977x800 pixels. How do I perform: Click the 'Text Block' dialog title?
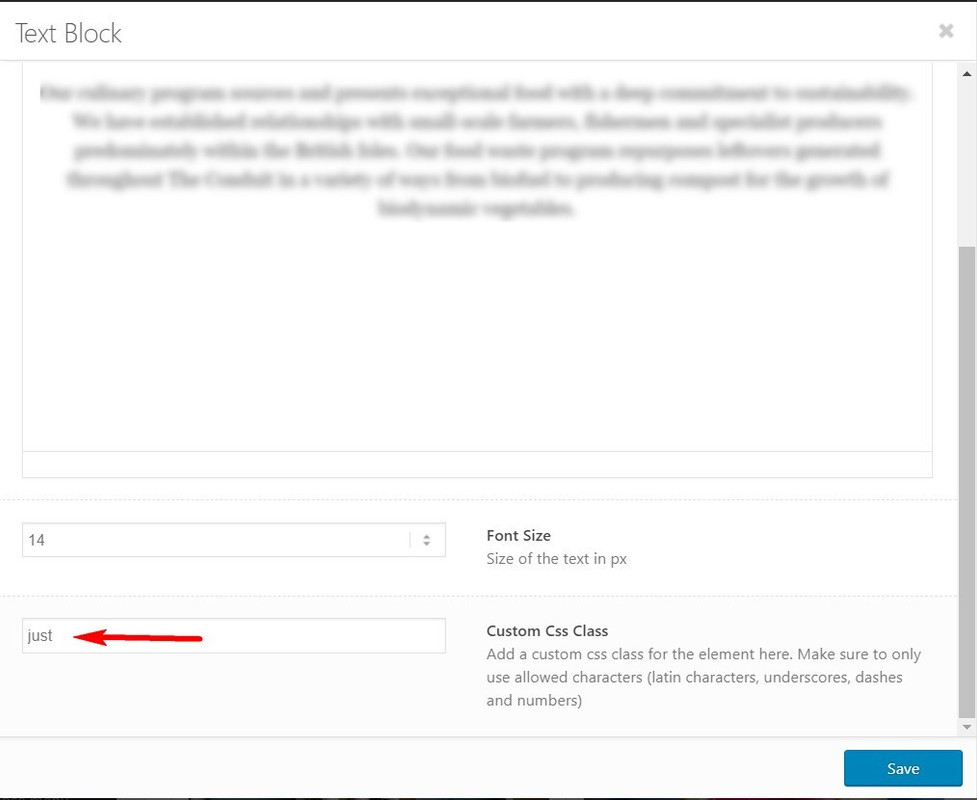click(x=69, y=33)
